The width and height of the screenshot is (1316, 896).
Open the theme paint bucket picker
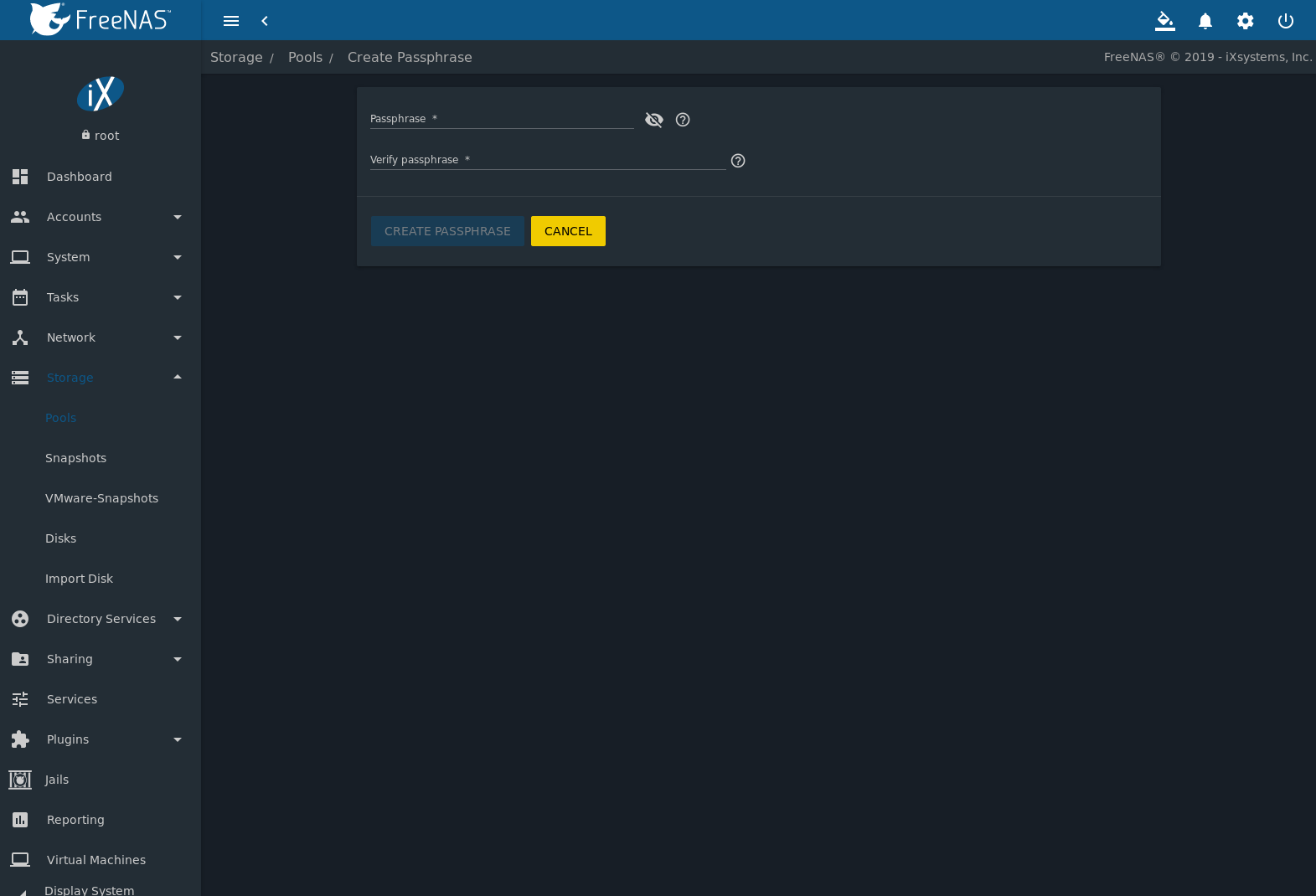(1165, 21)
